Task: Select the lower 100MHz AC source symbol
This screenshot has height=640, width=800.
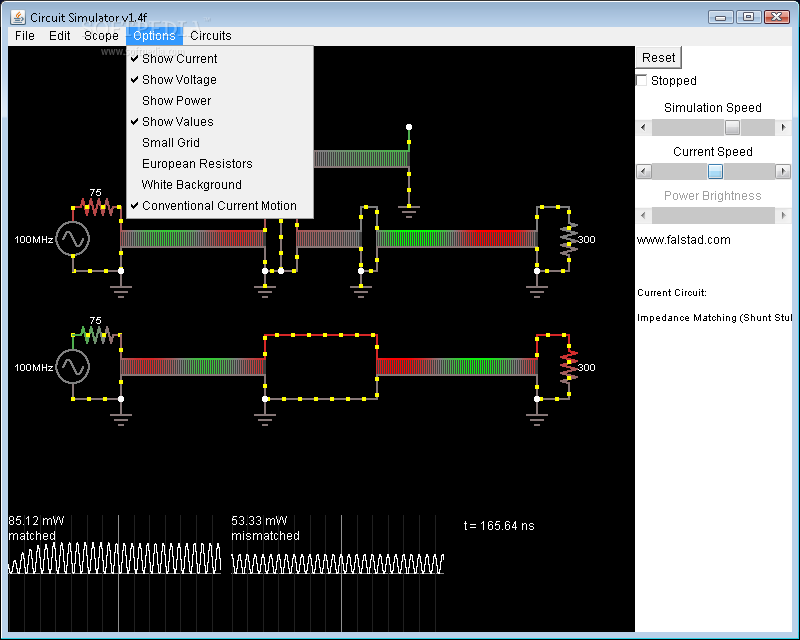Action: click(x=73, y=366)
